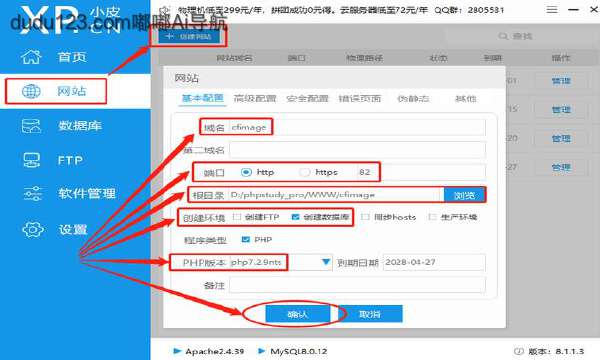The width and height of the screenshot is (600, 360).
Task: Select the 网站 globe icon in sidebar
Action: pyautogui.click(x=31, y=91)
